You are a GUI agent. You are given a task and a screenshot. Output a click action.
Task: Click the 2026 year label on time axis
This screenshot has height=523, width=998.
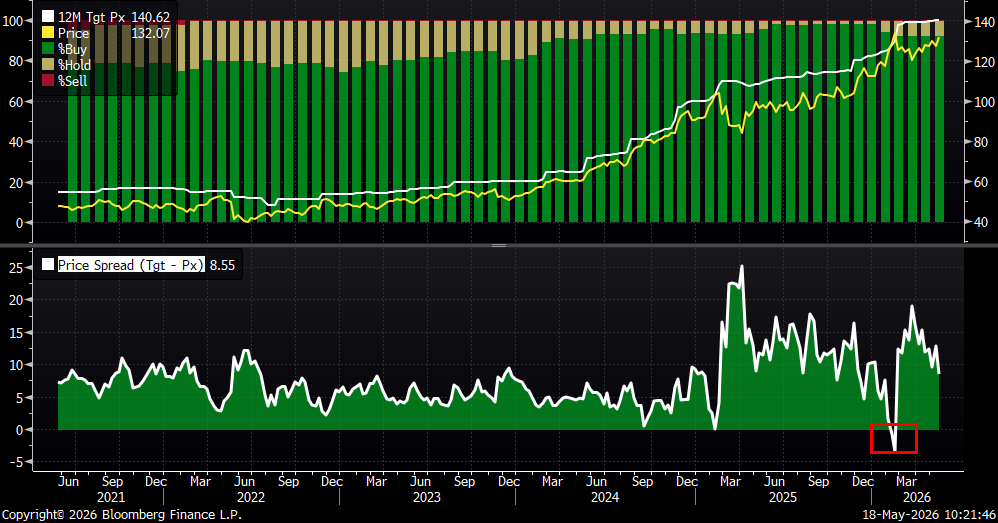point(917,498)
